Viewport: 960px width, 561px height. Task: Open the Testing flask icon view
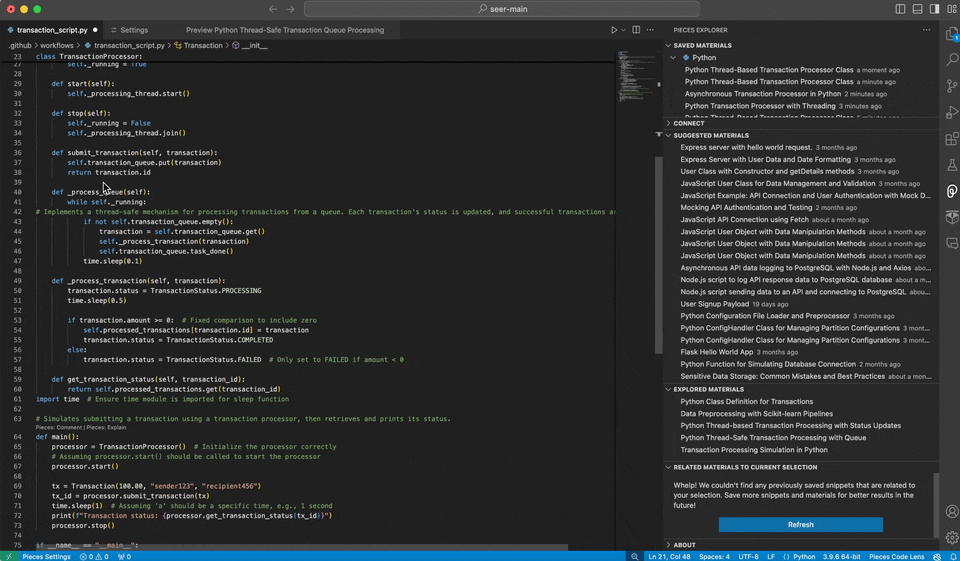click(951, 164)
